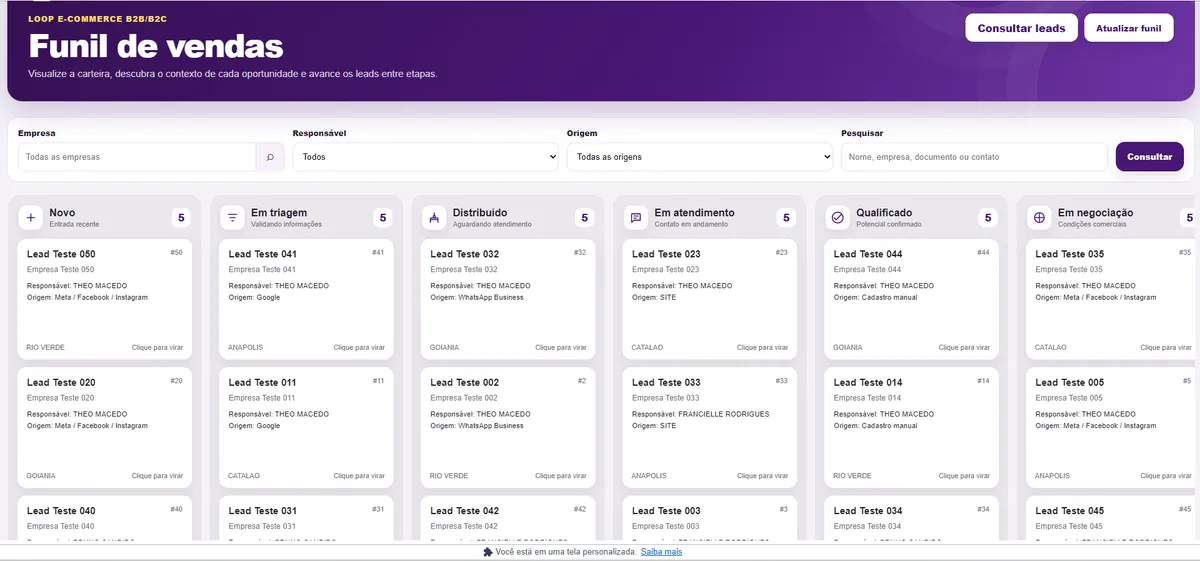
Task: Click the Lead Teste 033 title
Action: point(666,383)
